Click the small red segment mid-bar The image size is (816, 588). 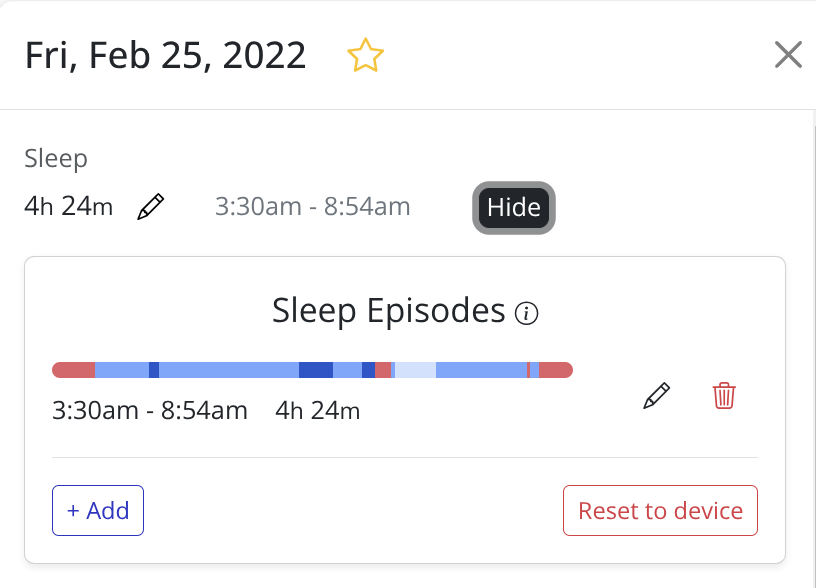tap(383, 370)
